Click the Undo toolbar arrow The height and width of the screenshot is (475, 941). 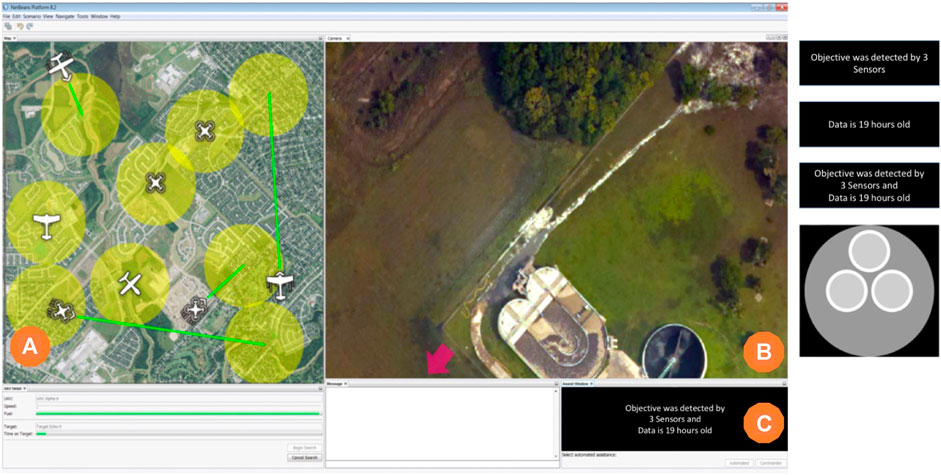tap(20, 26)
